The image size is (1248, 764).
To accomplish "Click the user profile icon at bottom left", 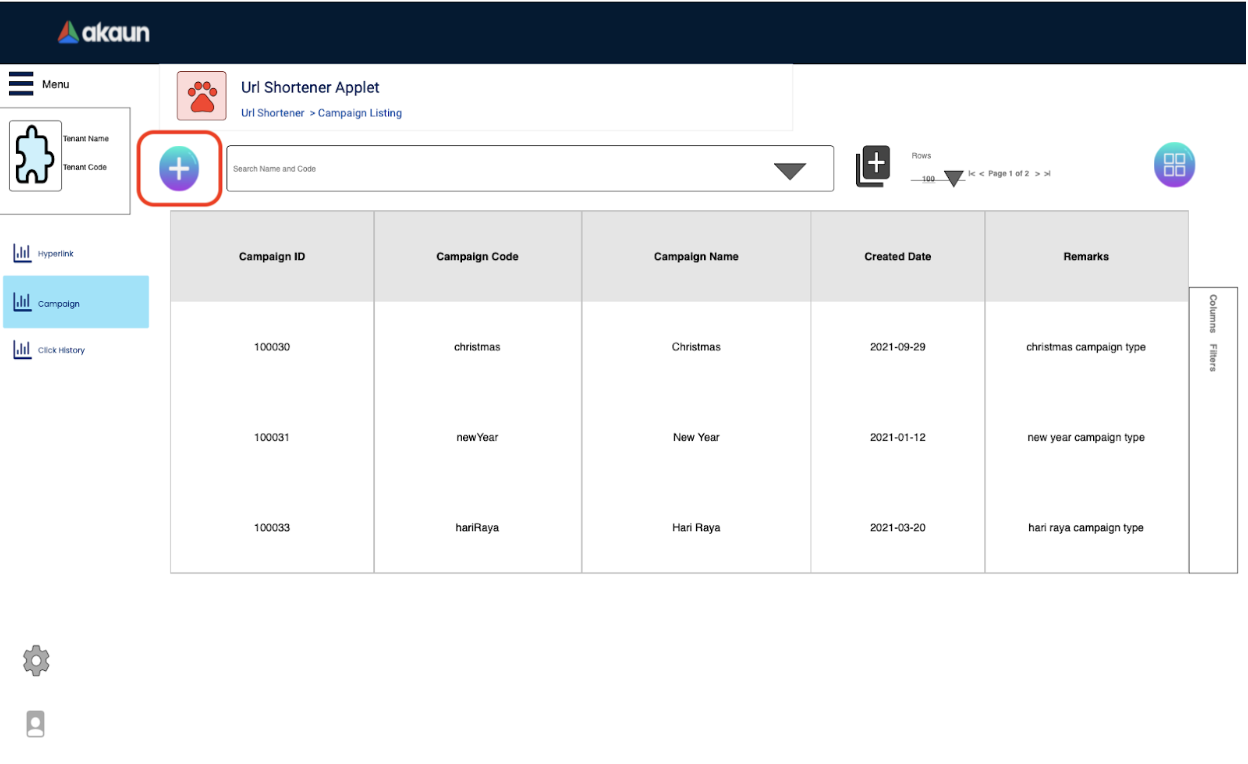I will (x=36, y=724).
